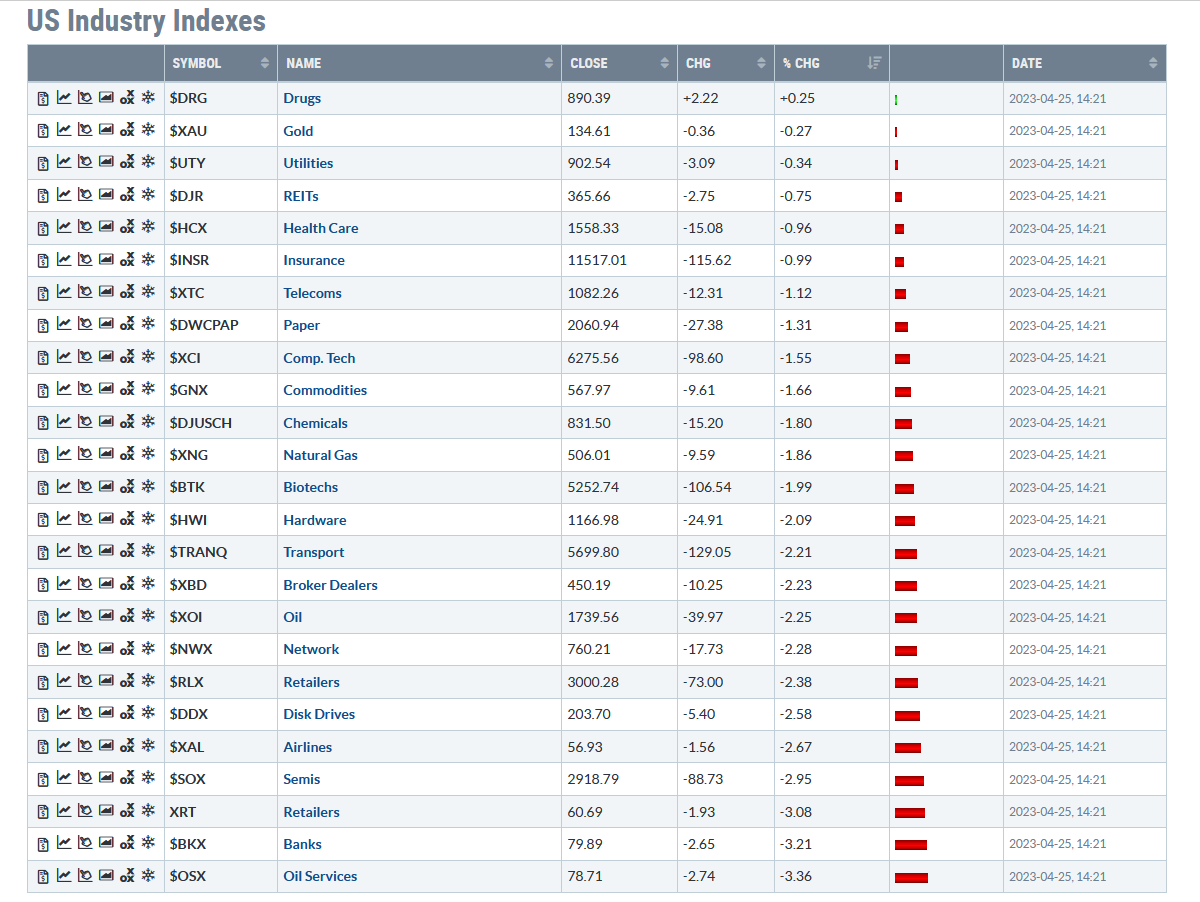Open seasonality snowflake icon for $OSX

coord(148,876)
